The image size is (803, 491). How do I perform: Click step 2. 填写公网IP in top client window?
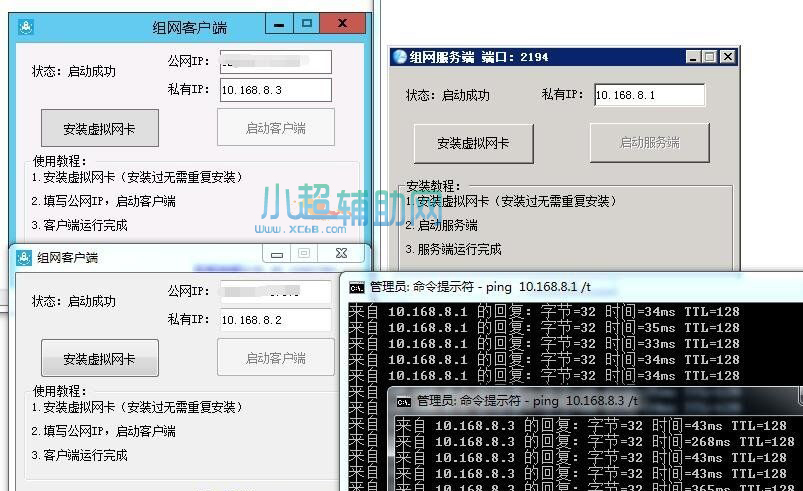[103, 201]
